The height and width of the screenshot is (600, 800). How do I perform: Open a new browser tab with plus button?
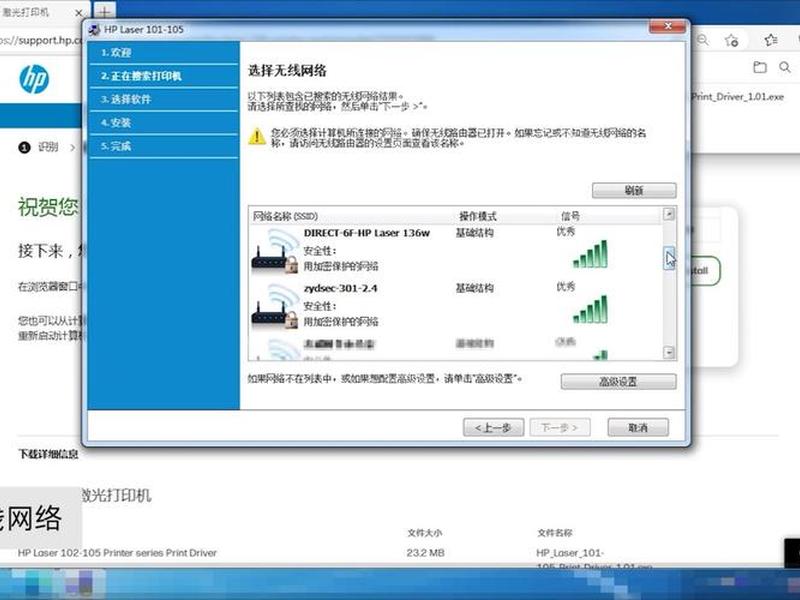point(105,12)
